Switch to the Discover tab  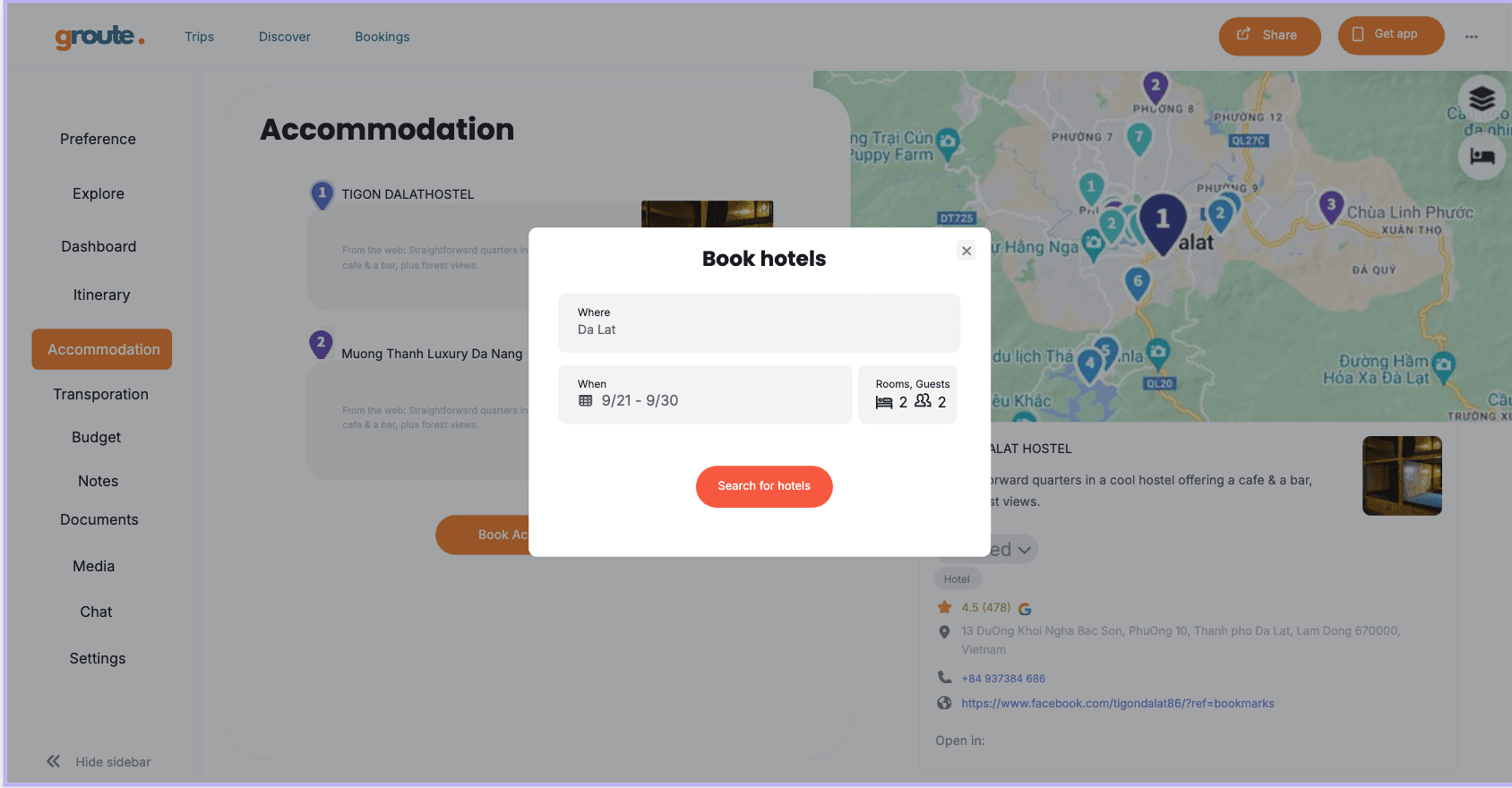pyautogui.click(x=285, y=37)
